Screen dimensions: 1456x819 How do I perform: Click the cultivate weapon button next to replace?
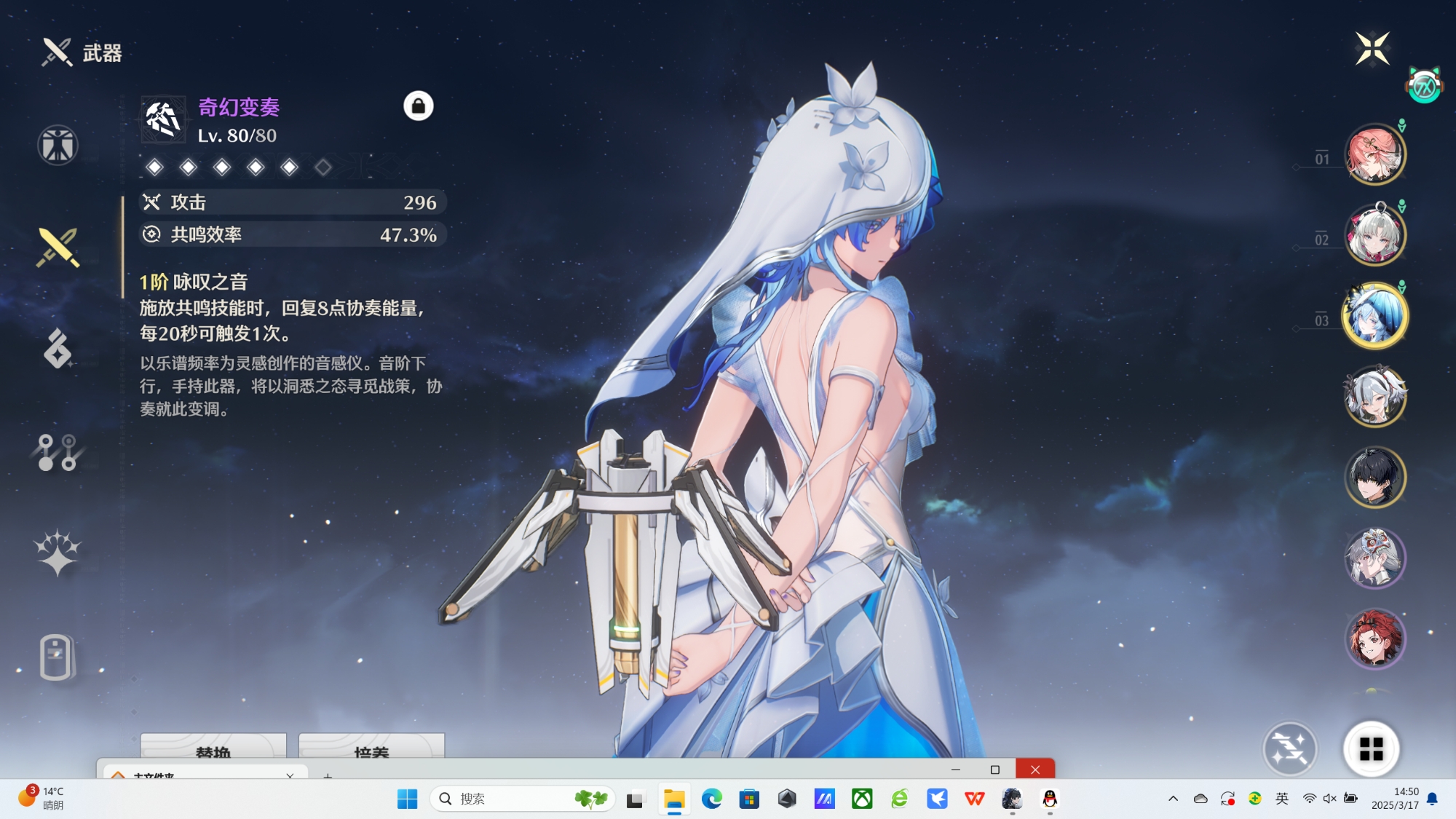pos(371,746)
